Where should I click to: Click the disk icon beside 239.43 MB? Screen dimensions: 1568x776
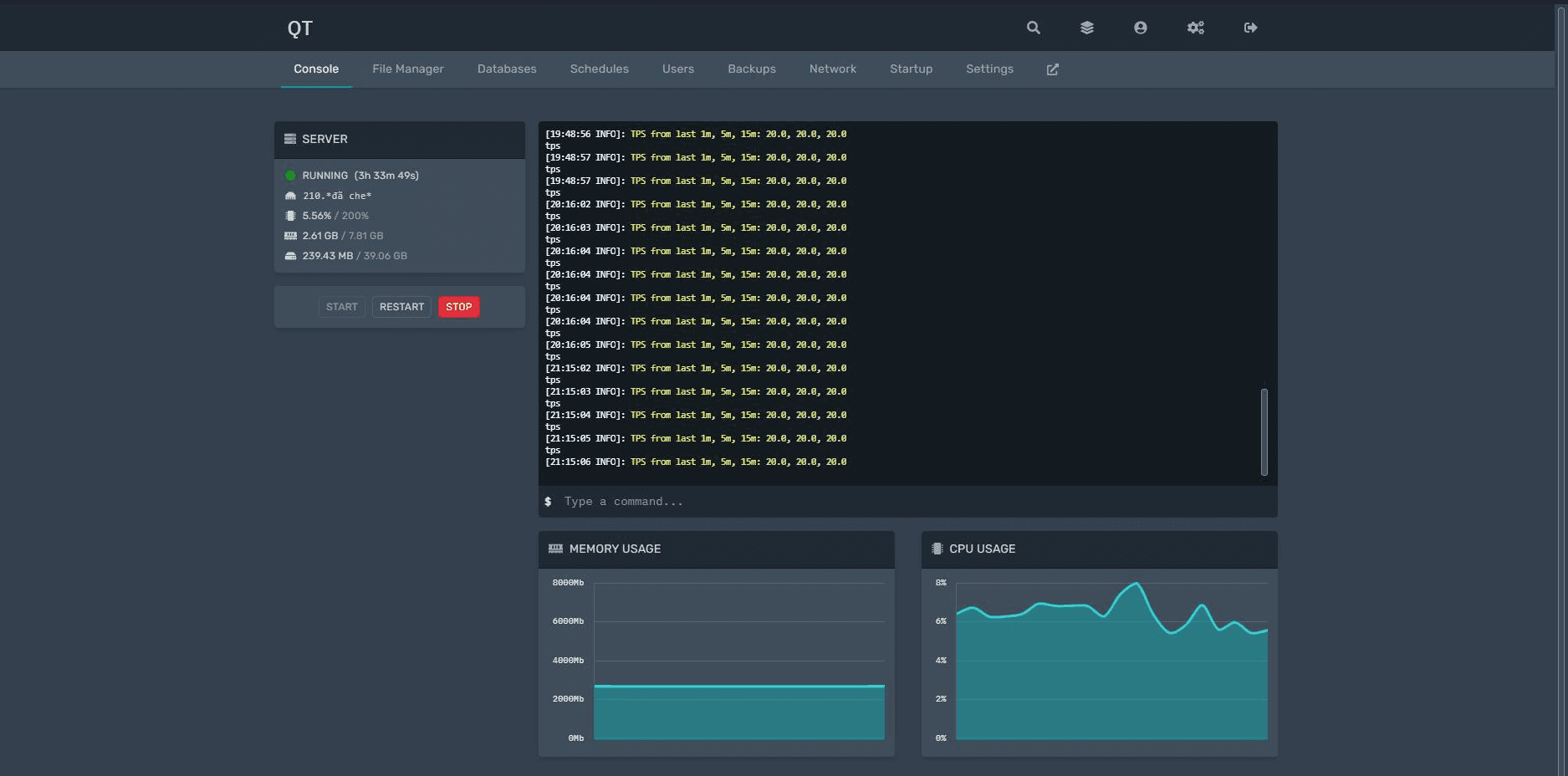290,256
